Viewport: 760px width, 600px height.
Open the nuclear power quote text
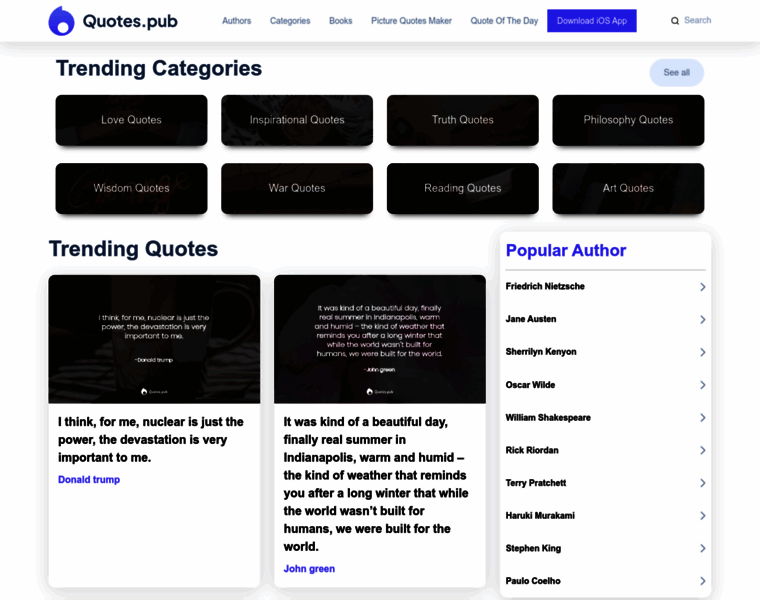151,440
